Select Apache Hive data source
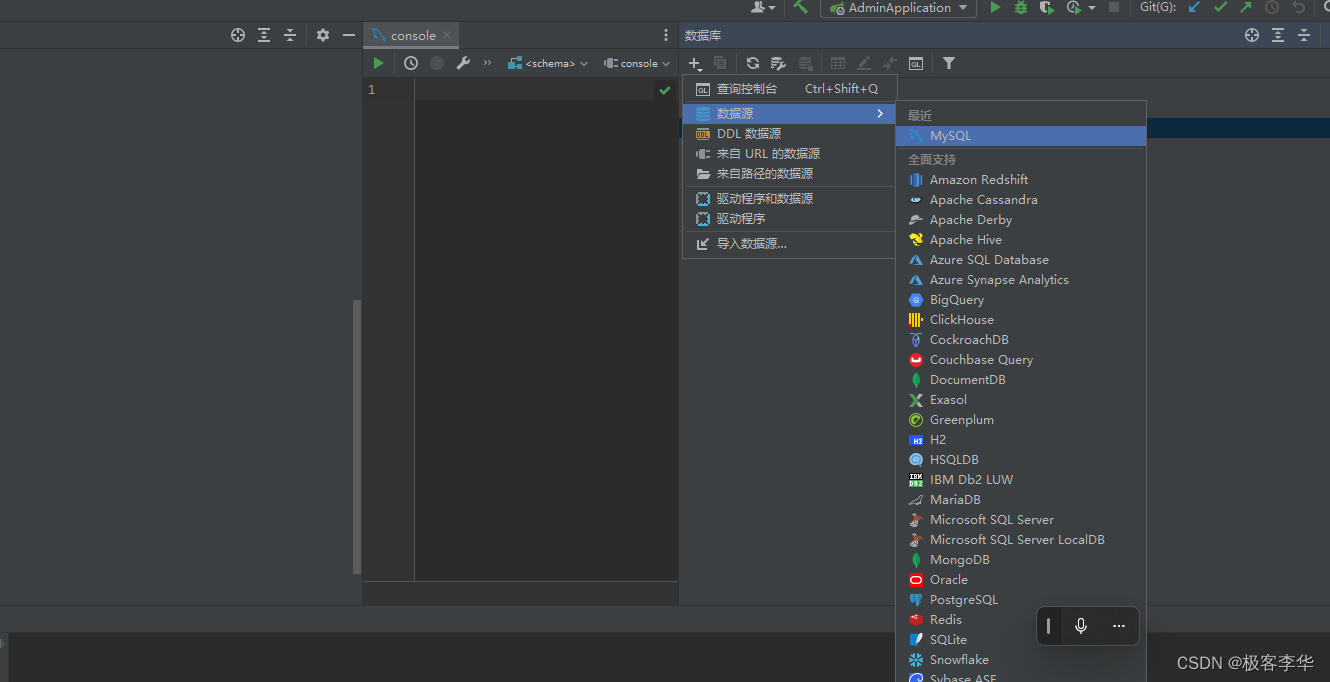This screenshot has width=1330, height=682. point(1021,240)
